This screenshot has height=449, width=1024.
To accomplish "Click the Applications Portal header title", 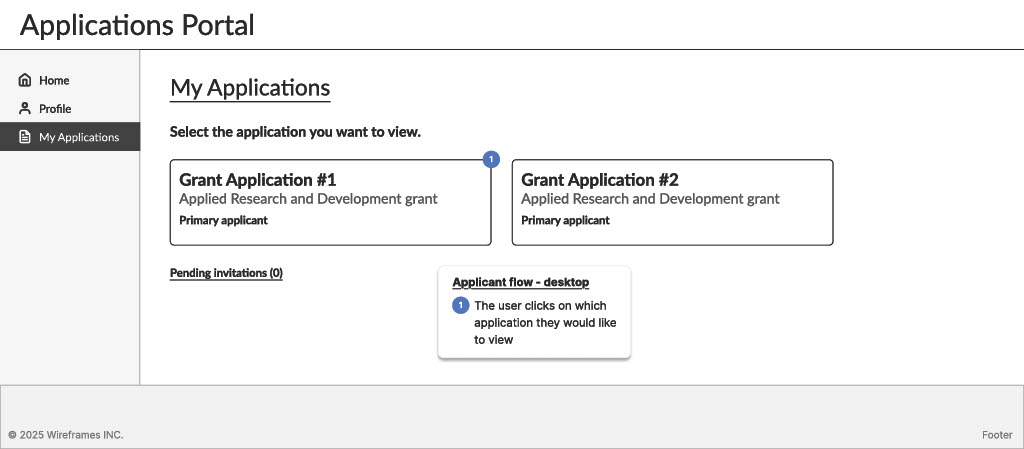I will pos(137,25).
